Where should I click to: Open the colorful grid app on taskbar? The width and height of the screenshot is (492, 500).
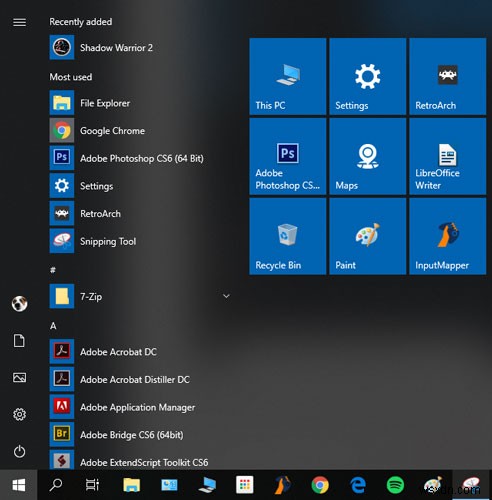point(245,485)
